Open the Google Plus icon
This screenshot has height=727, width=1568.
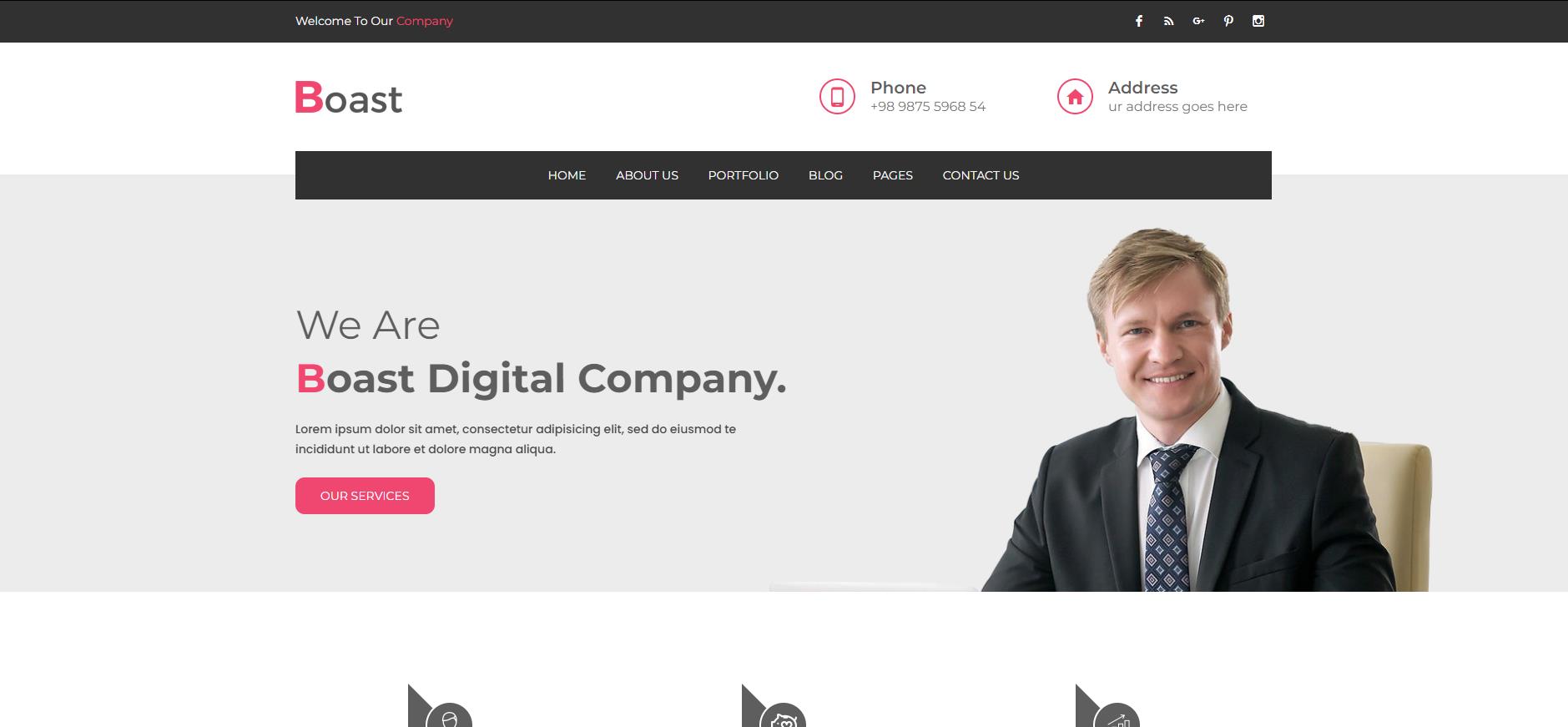click(x=1198, y=21)
